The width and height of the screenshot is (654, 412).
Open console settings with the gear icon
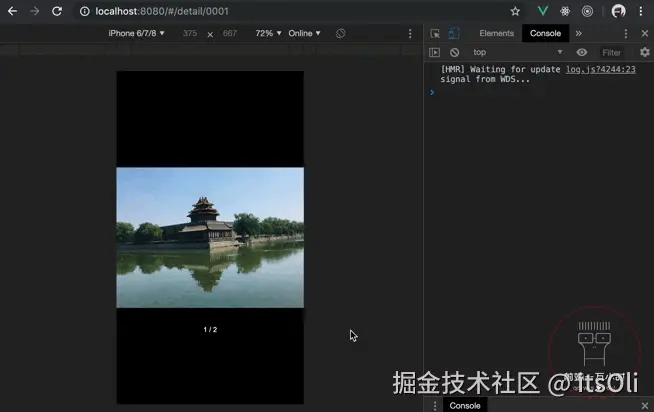click(645, 52)
